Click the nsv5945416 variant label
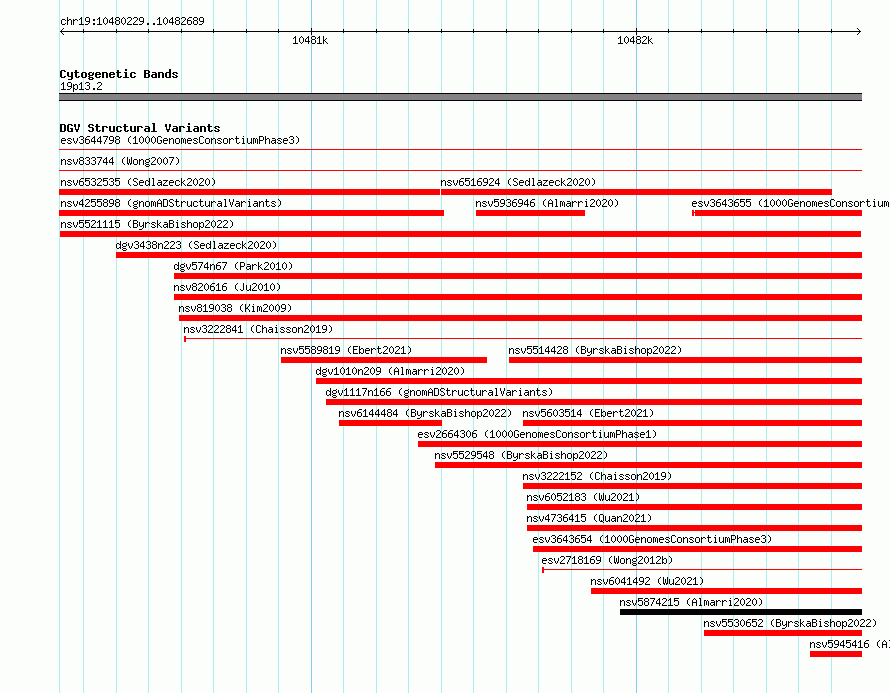The image size is (890, 693). [x=849, y=644]
